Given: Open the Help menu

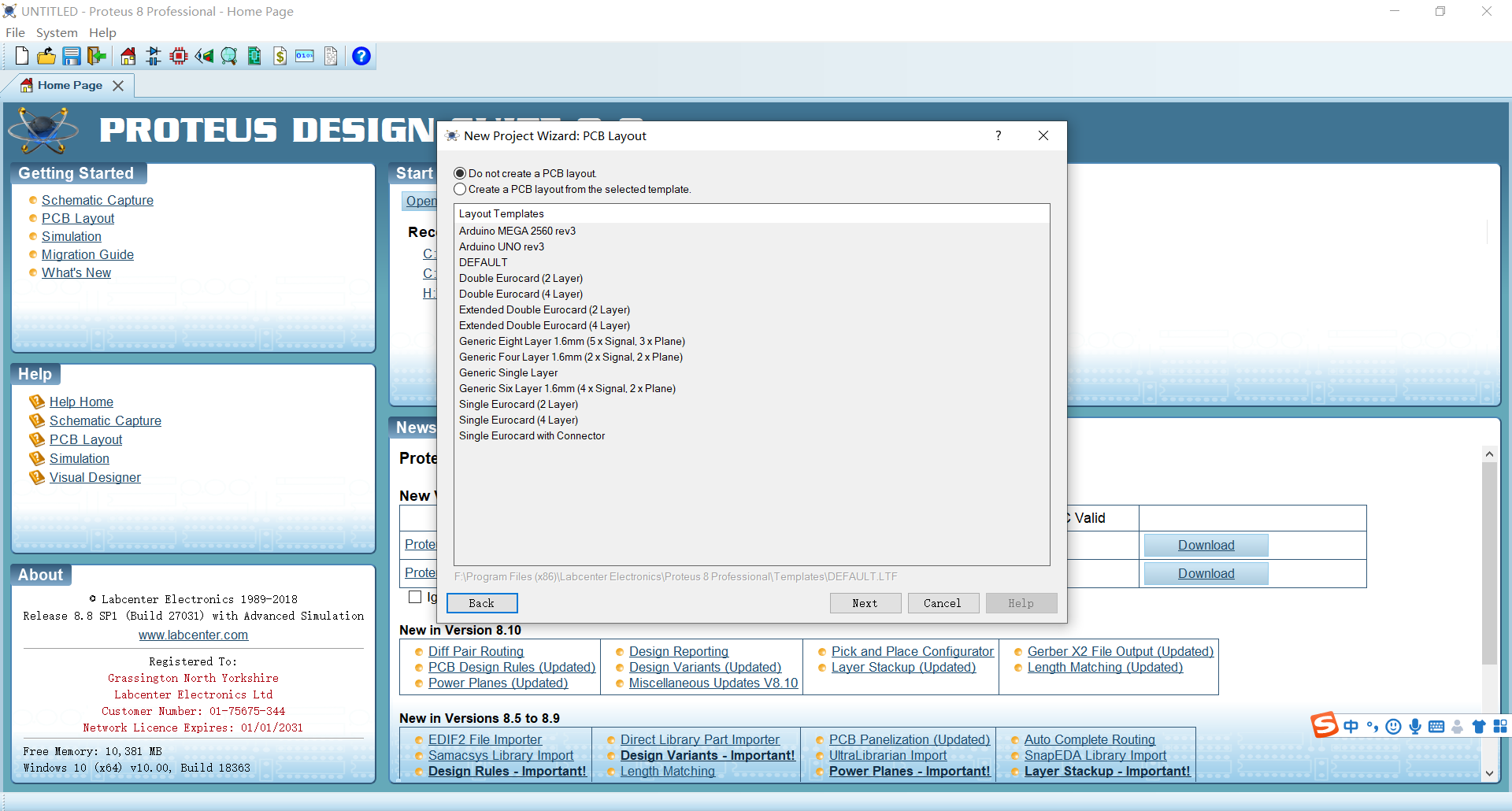Looking at the screenshot, I should (x=102, y=32).
